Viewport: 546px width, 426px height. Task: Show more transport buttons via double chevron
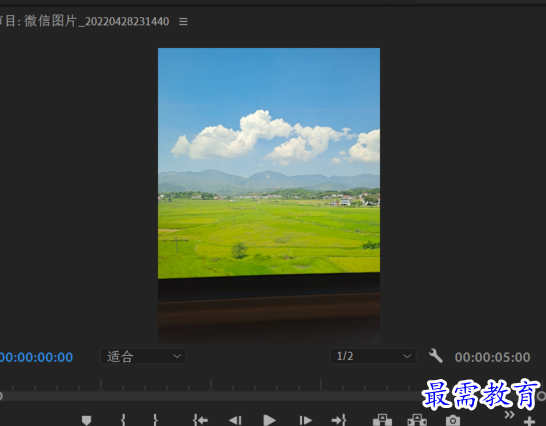coord(509,415)
